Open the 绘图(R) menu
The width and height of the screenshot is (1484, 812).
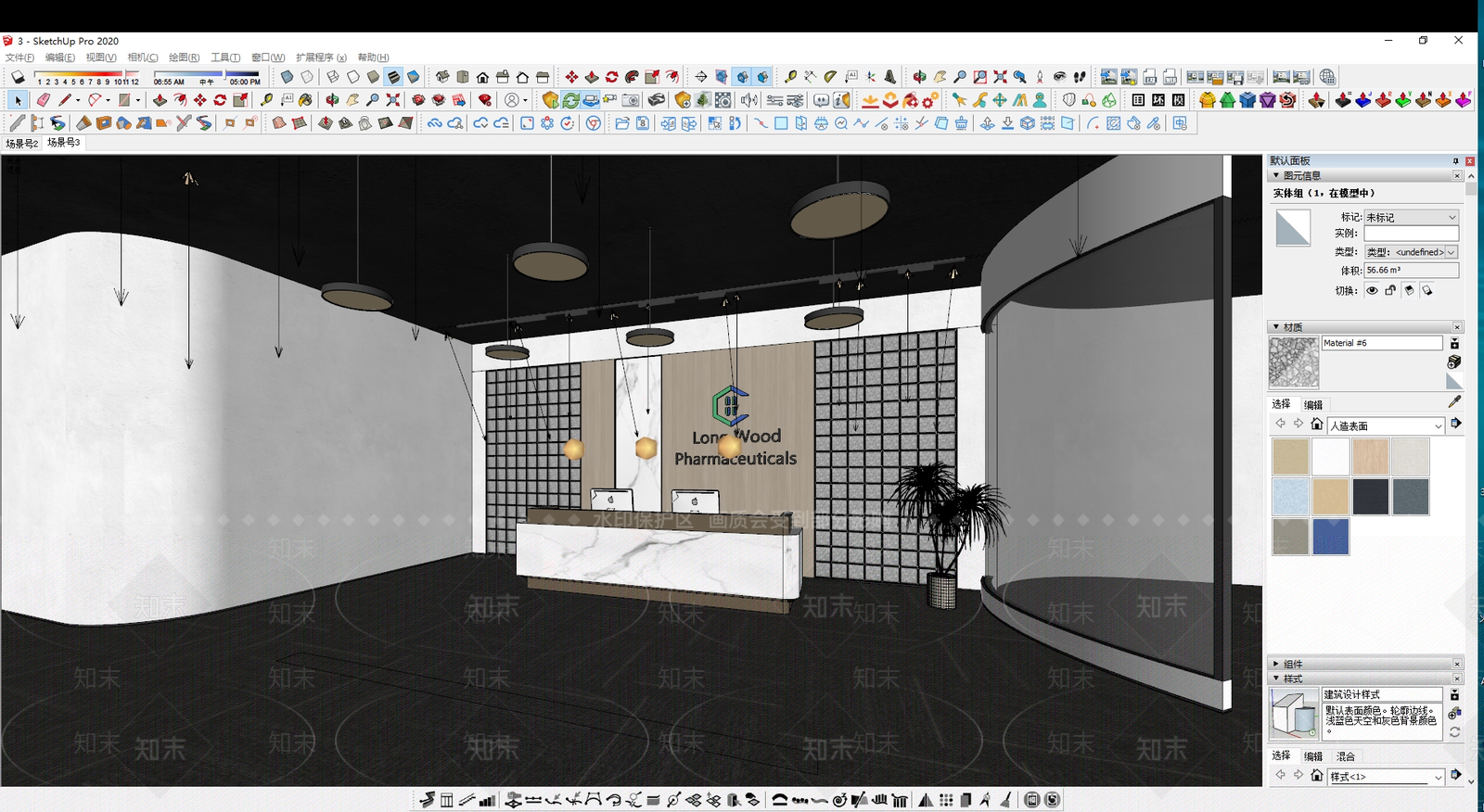(185, 57)
